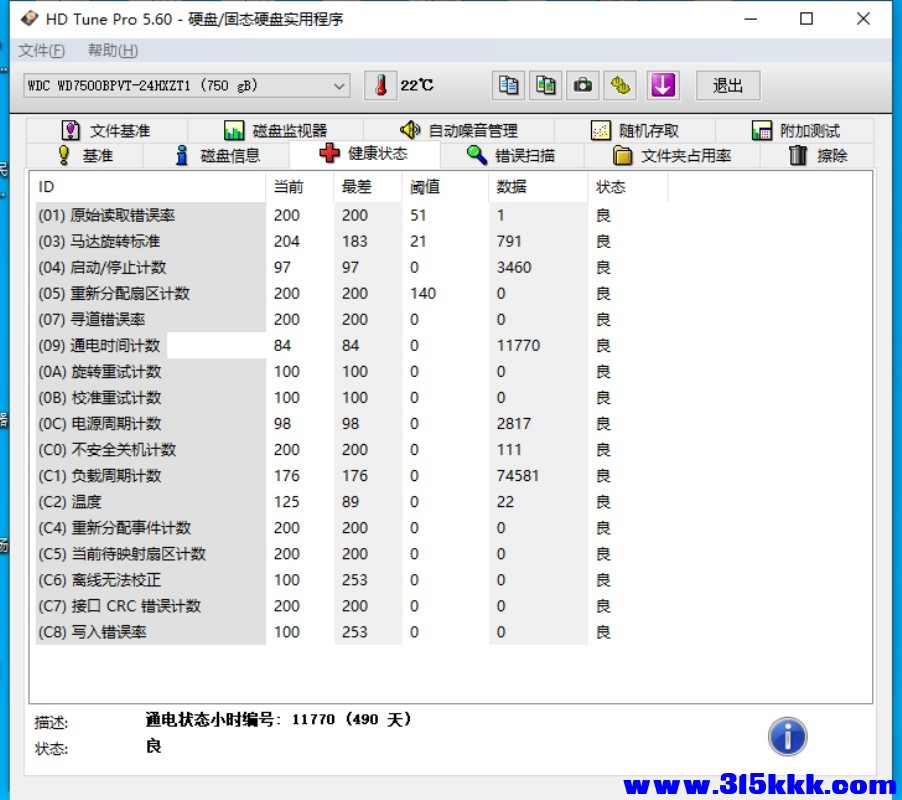The height and width of the screenshot is (800, 902).
Task: Click the 数据 column header
Action: [512, 187]
